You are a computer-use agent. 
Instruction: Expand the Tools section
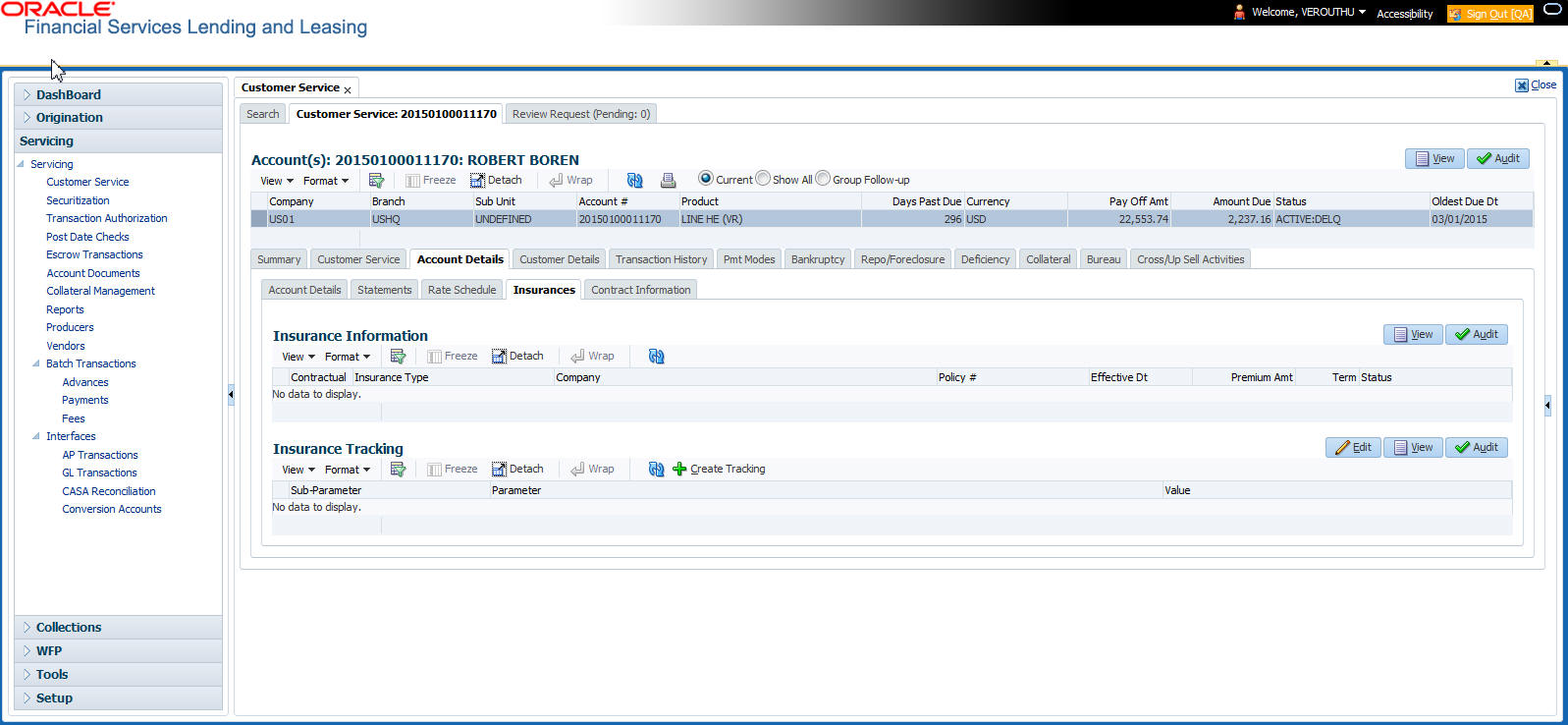(118, 674)
